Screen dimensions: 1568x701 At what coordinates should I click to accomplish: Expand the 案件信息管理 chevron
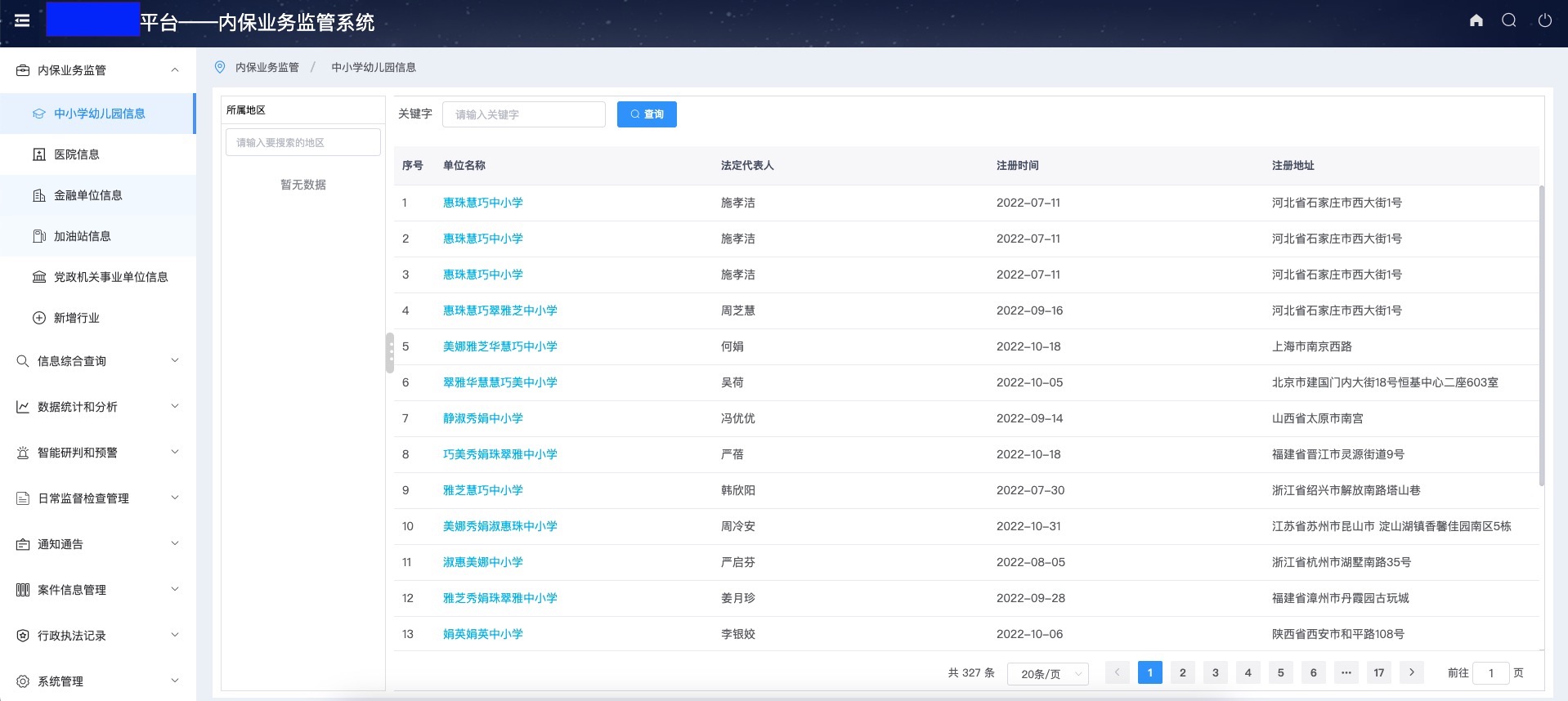pos(175,589)
